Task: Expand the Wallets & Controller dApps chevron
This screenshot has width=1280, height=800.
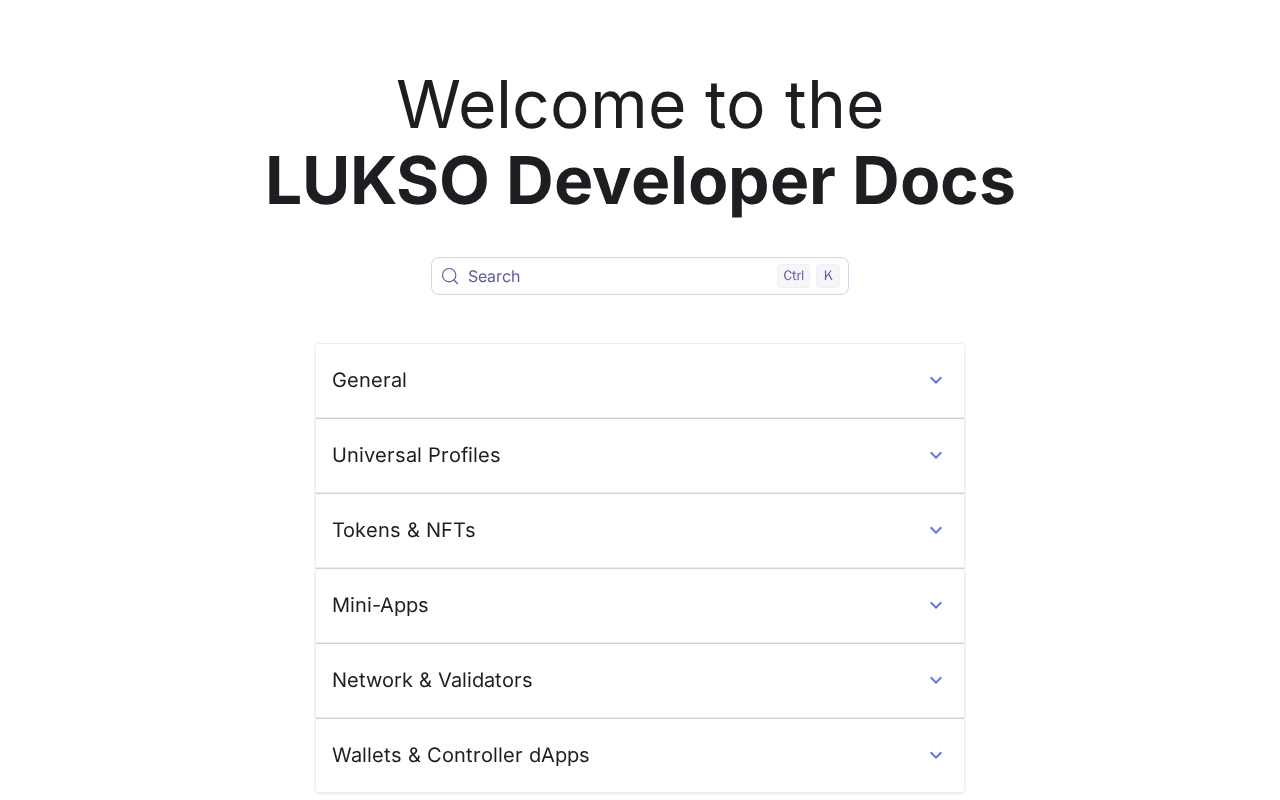Action: coord(936,755)
